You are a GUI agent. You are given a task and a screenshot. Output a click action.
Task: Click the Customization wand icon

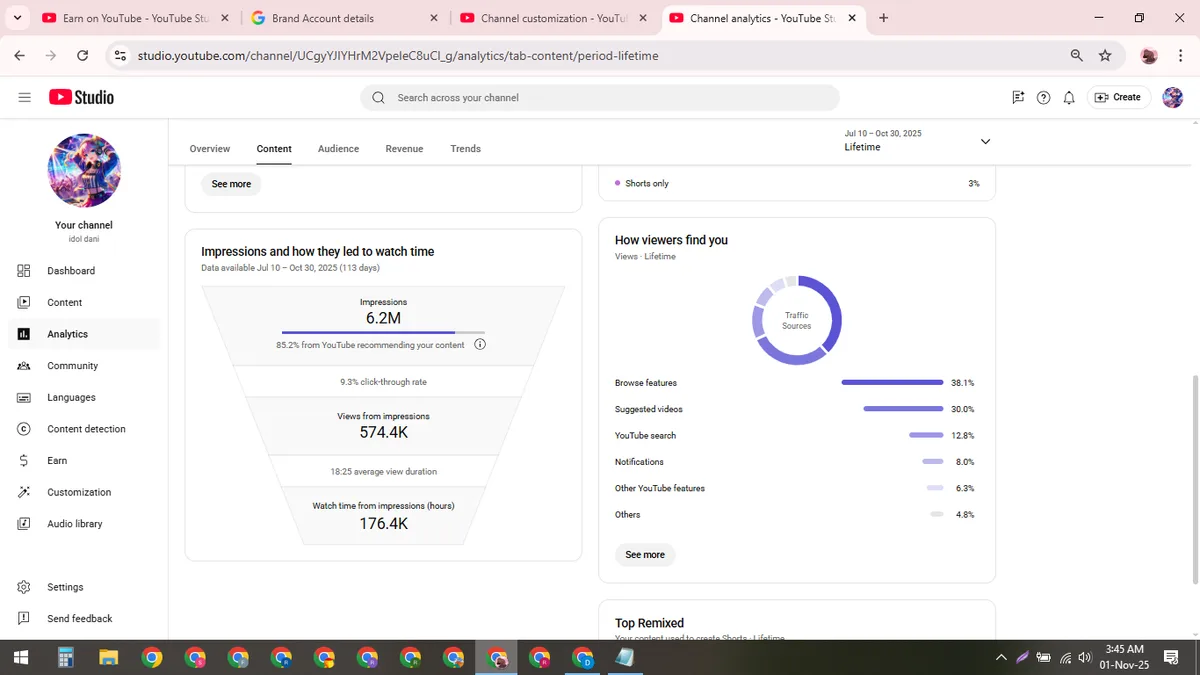click(x=24, y=492)
